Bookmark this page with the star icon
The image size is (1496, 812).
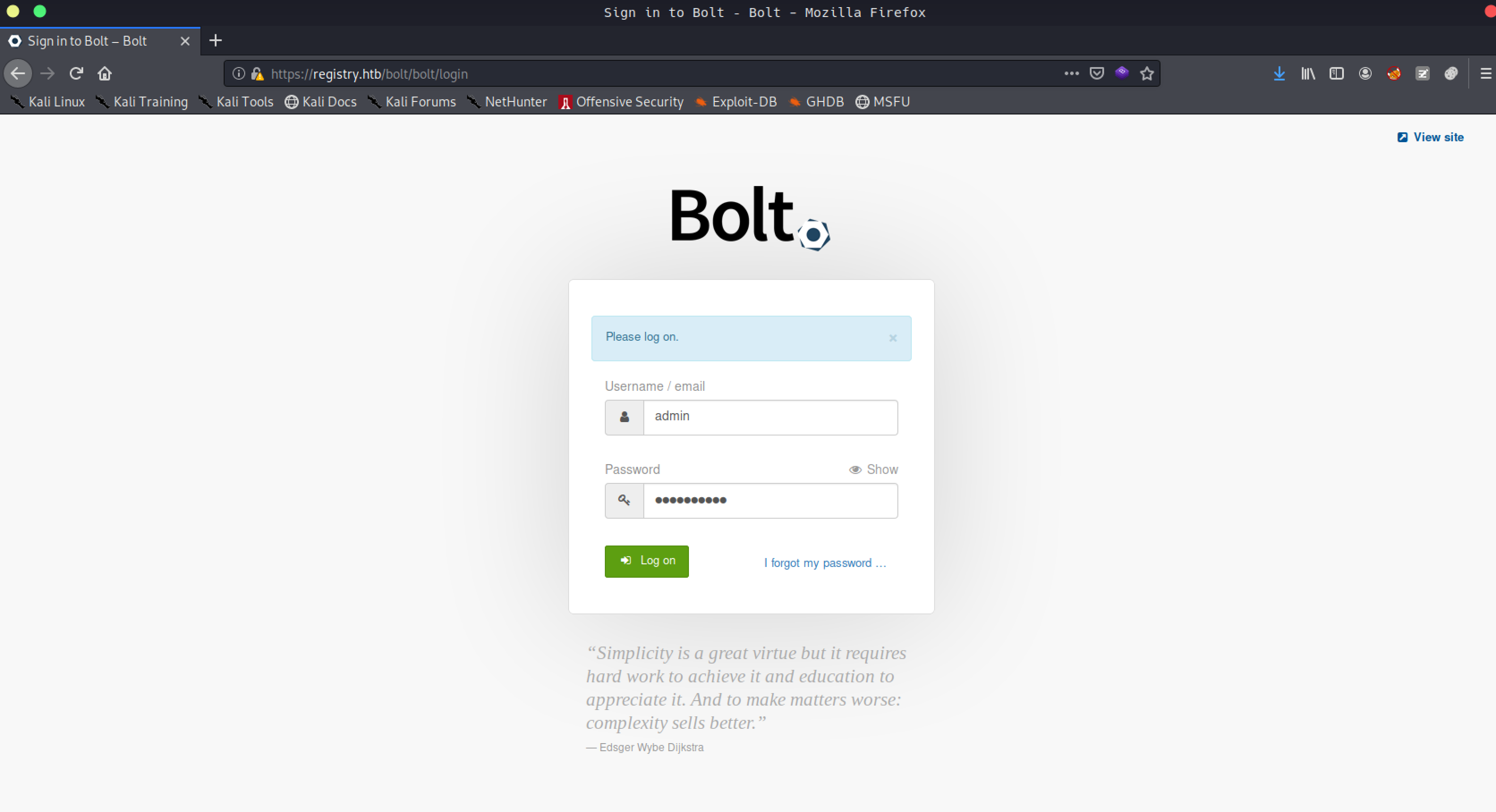tap(1147, 74)
